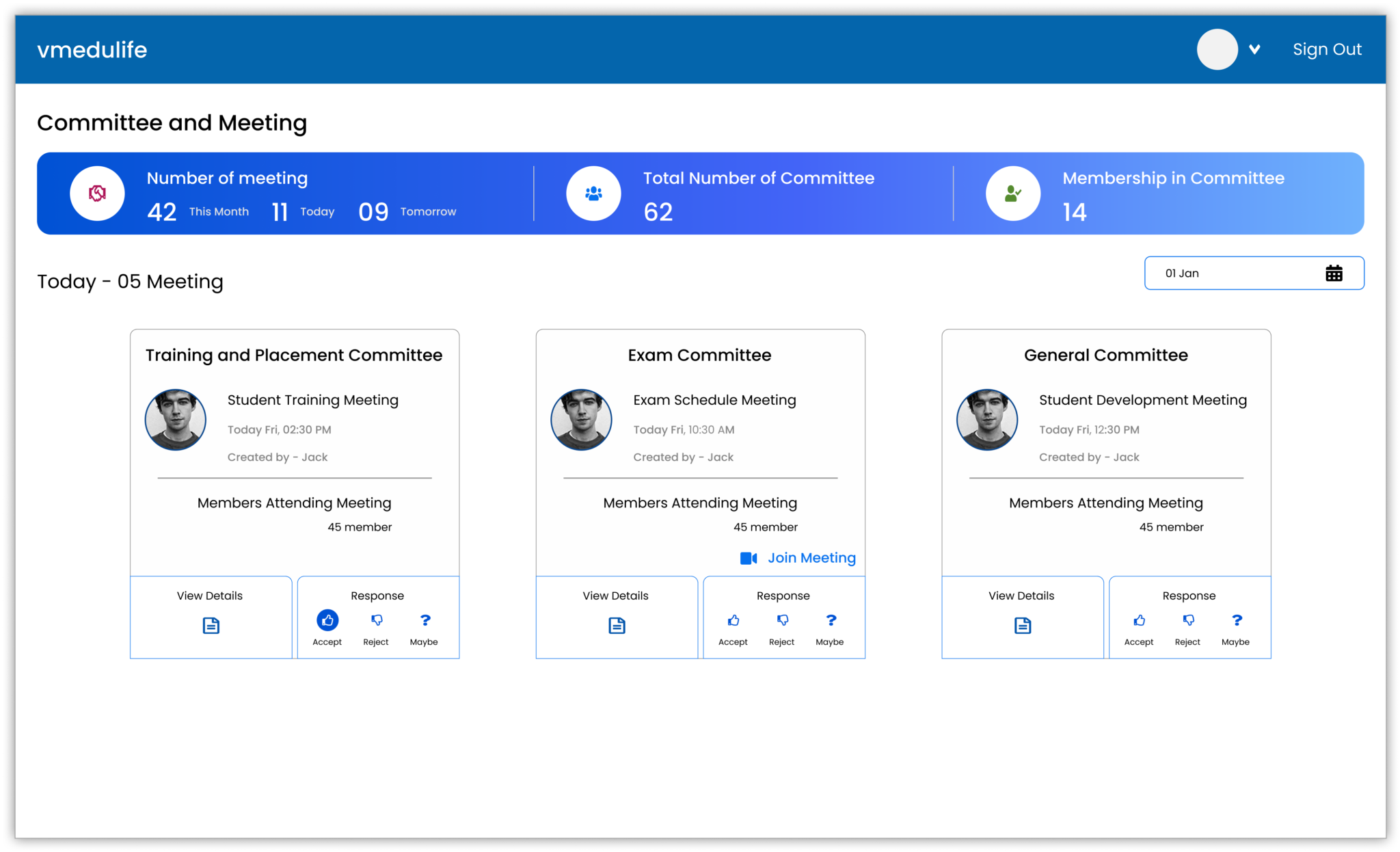1400x852 pixels.
Task: Click Sign Out in the top right
Action: click(x=1327, y=49)
